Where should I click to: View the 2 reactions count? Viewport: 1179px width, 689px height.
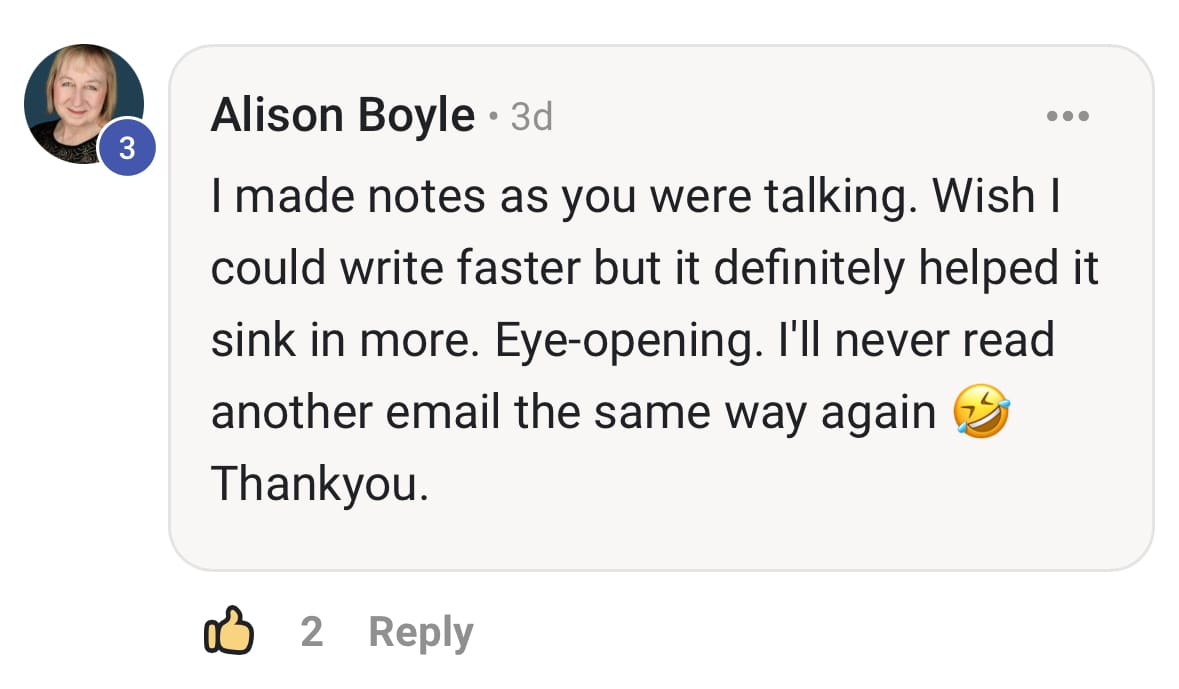[x=312, y=632]
